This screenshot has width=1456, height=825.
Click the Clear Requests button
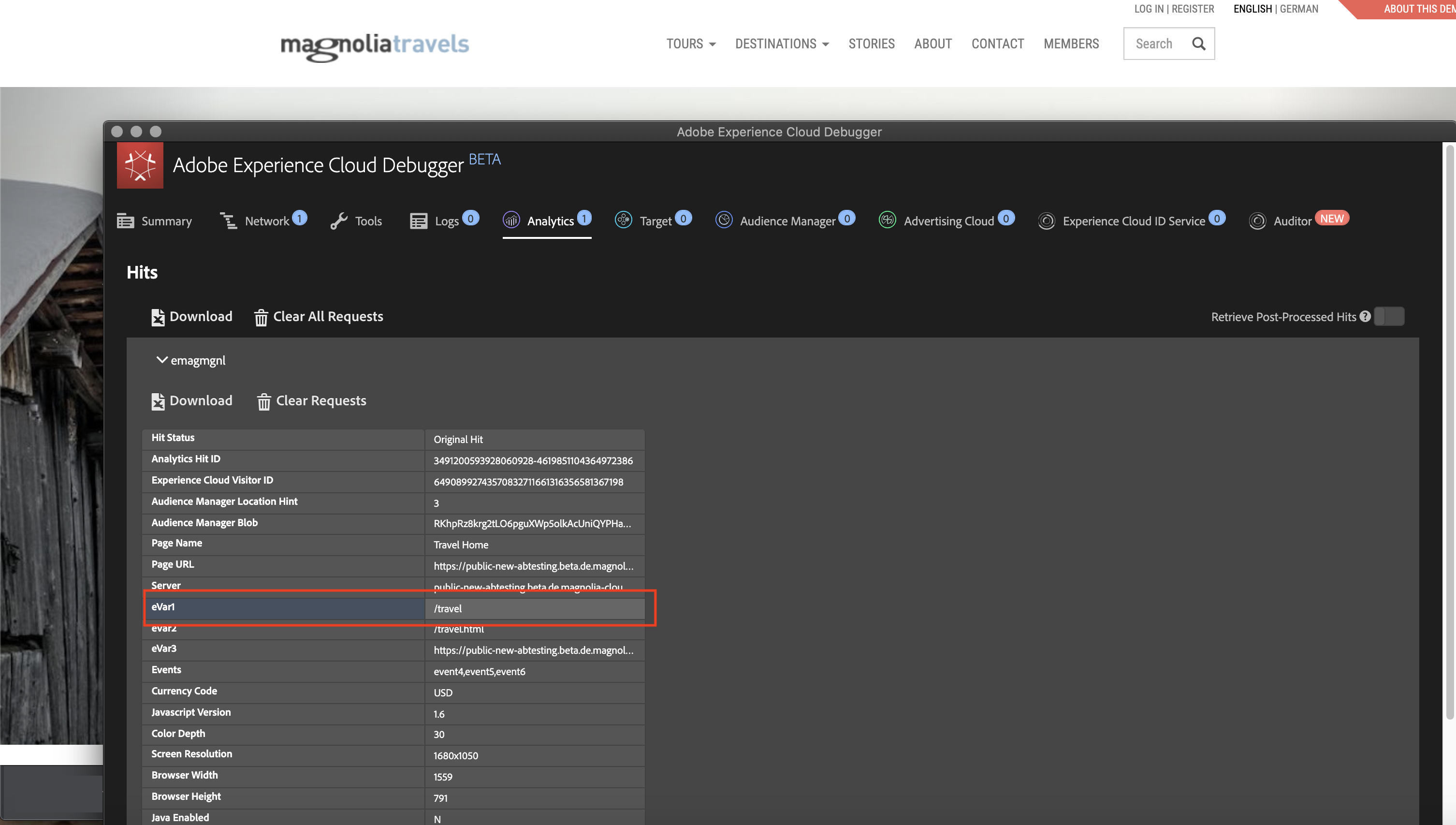[x=311, y=400]
